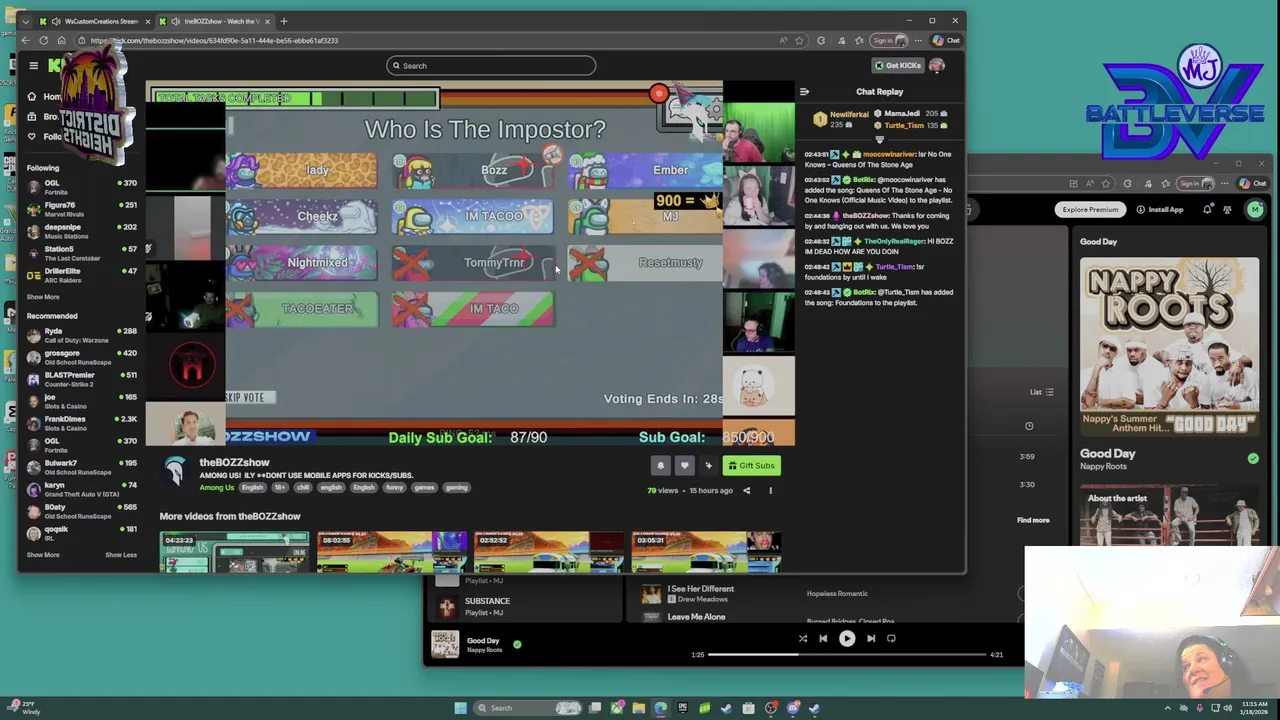Open Ryda channel in Recommended list

[82, 335]
